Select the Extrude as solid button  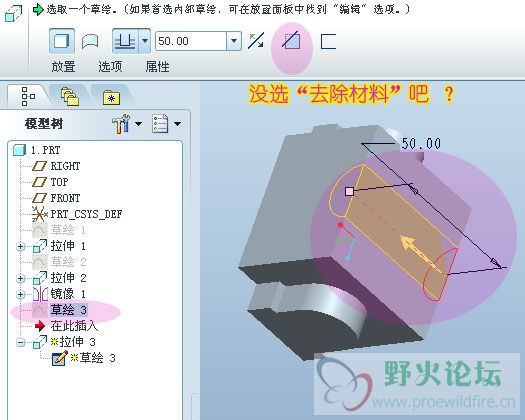(62, 41)
